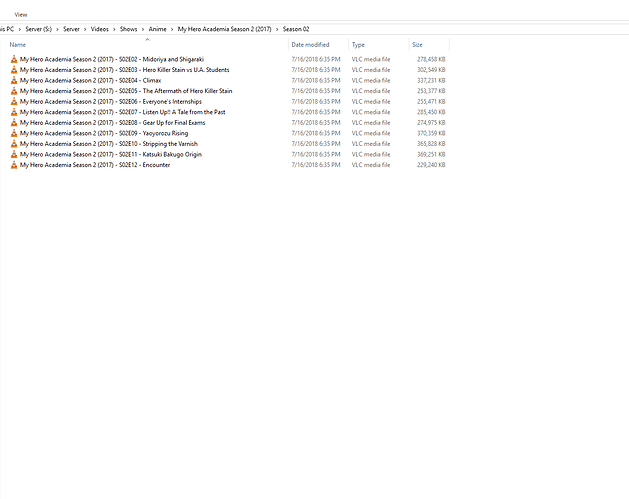Go to Server folder in address bar

pos(71,29)
